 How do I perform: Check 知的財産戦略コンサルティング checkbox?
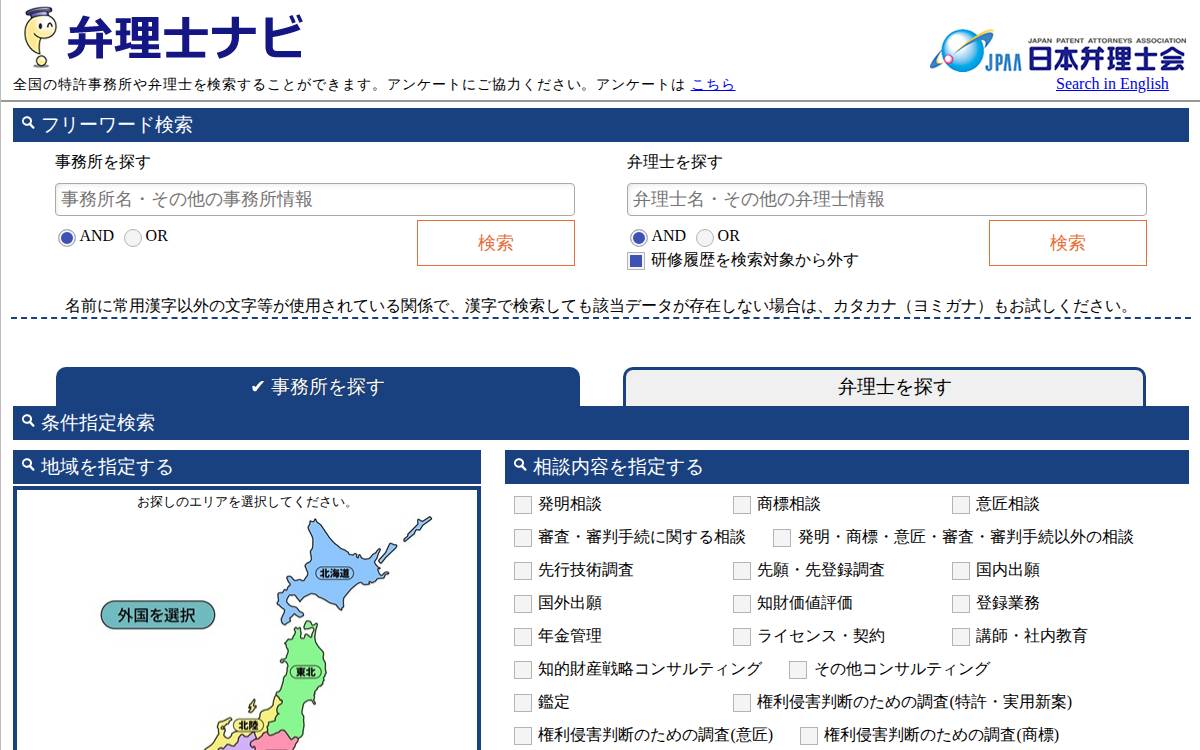click(x=523, y=670)
